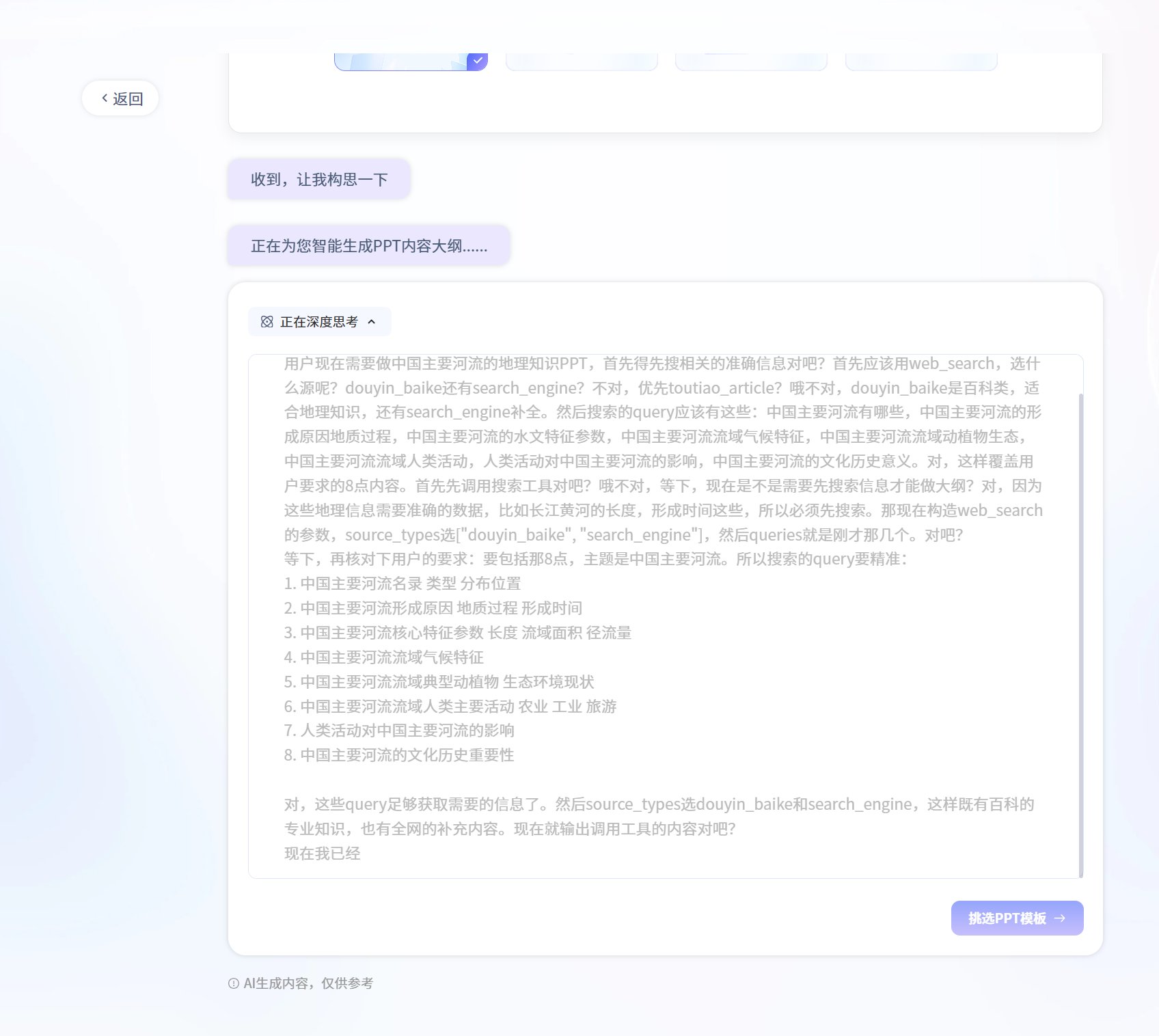Click the 挑选PPT模板 button

[x=1017, y=918]
